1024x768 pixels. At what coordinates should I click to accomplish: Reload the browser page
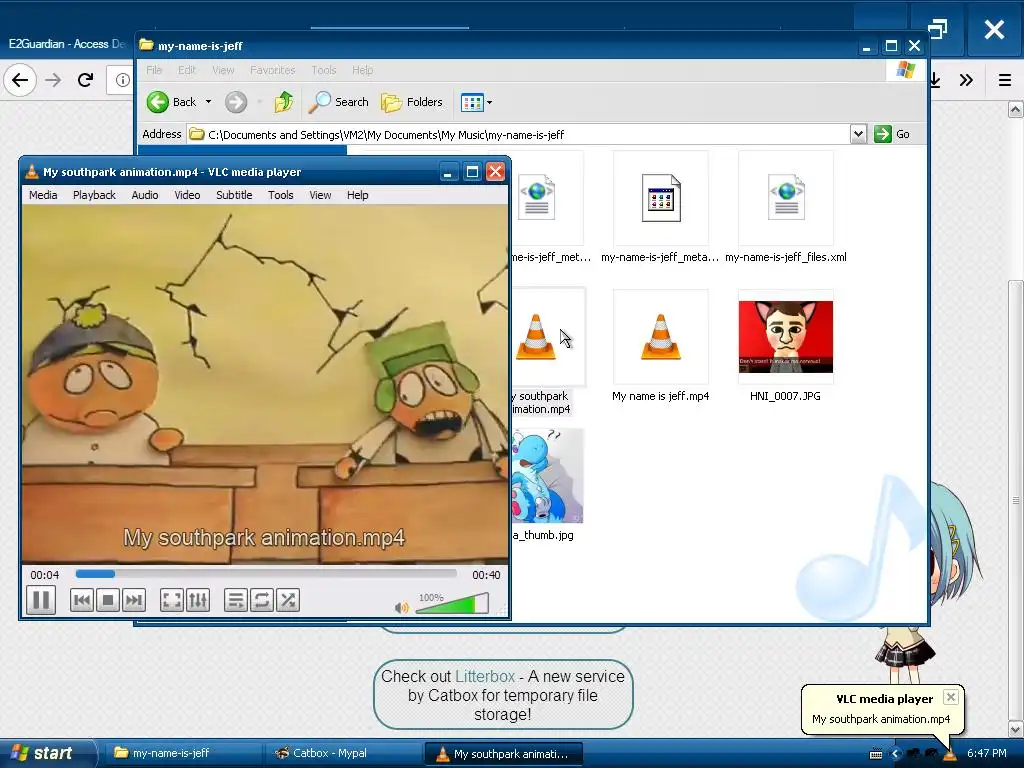[x=86, y=80]
